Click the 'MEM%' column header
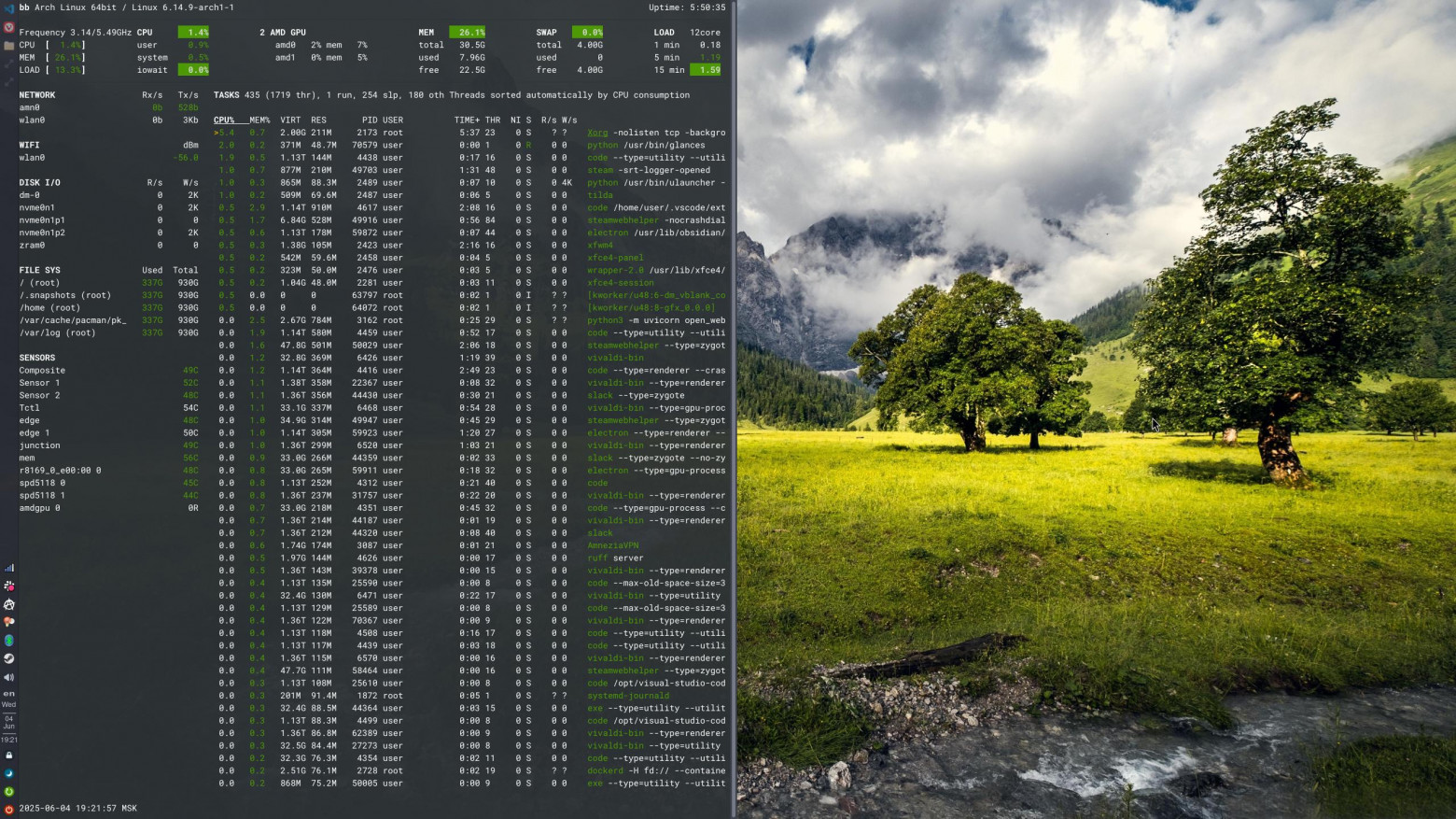This screenshot has height=819, width=1456. click(x=259, y=120)
